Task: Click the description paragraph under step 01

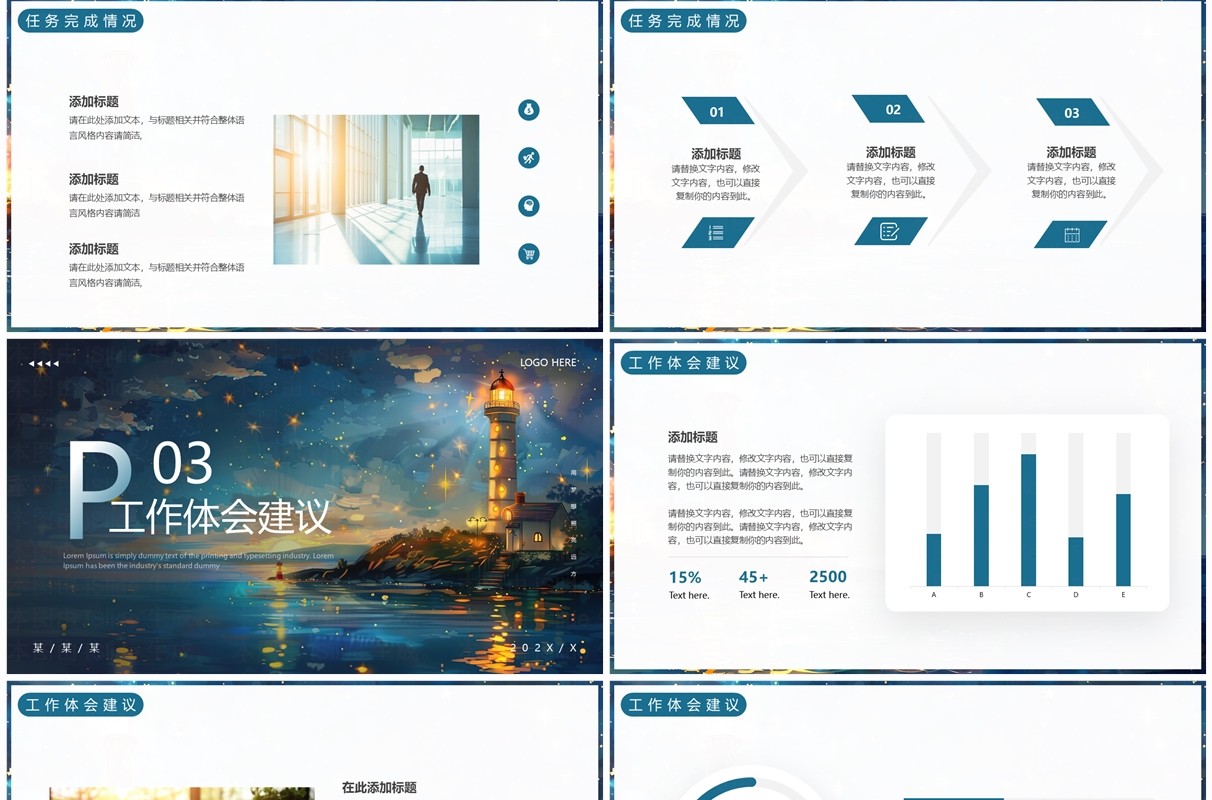Action: (x=716, y=183)
